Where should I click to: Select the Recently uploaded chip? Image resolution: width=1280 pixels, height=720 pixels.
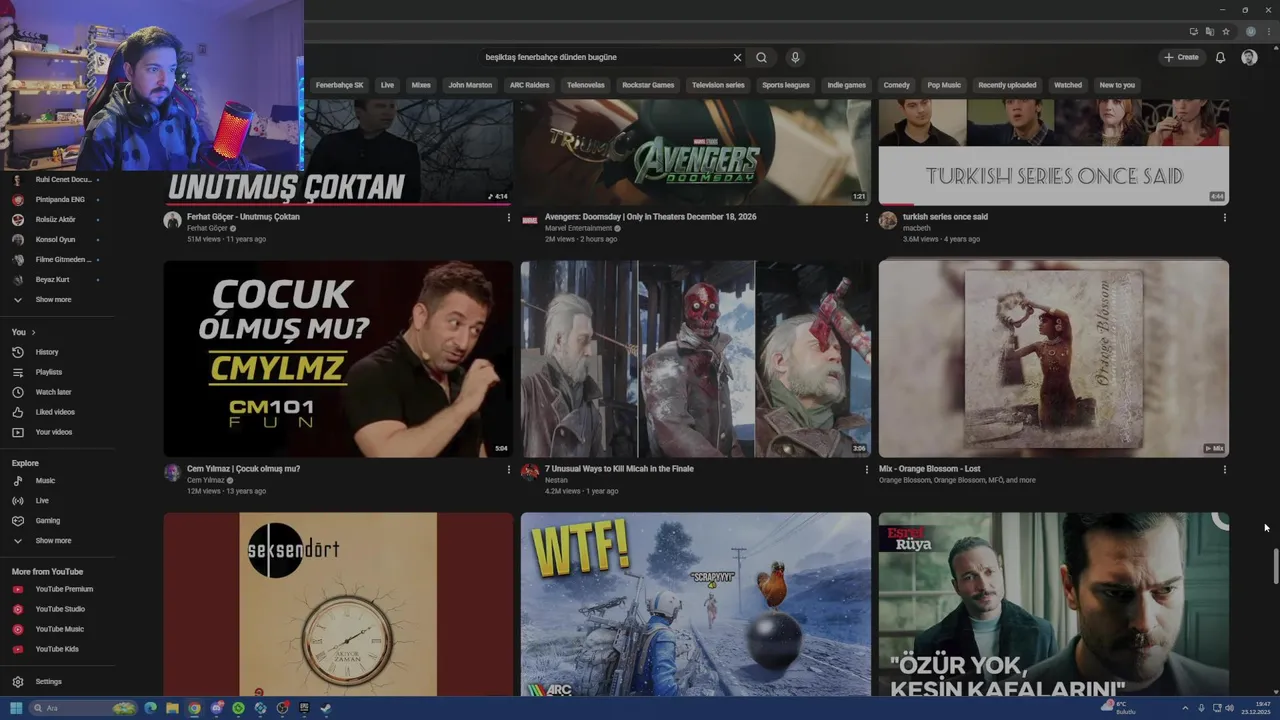coord(1007,85)
